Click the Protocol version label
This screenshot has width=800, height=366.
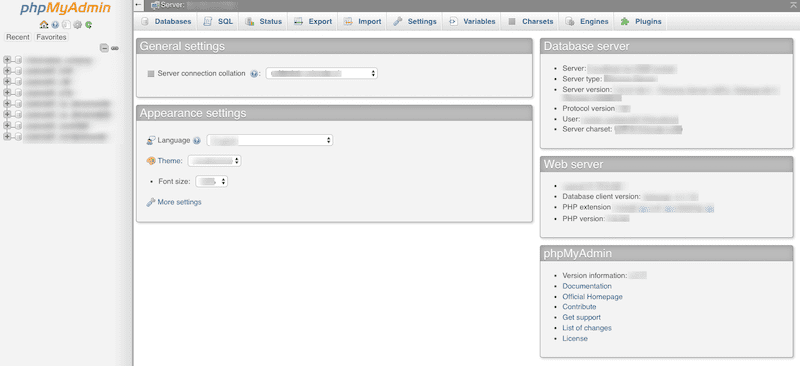pos(588,109)
